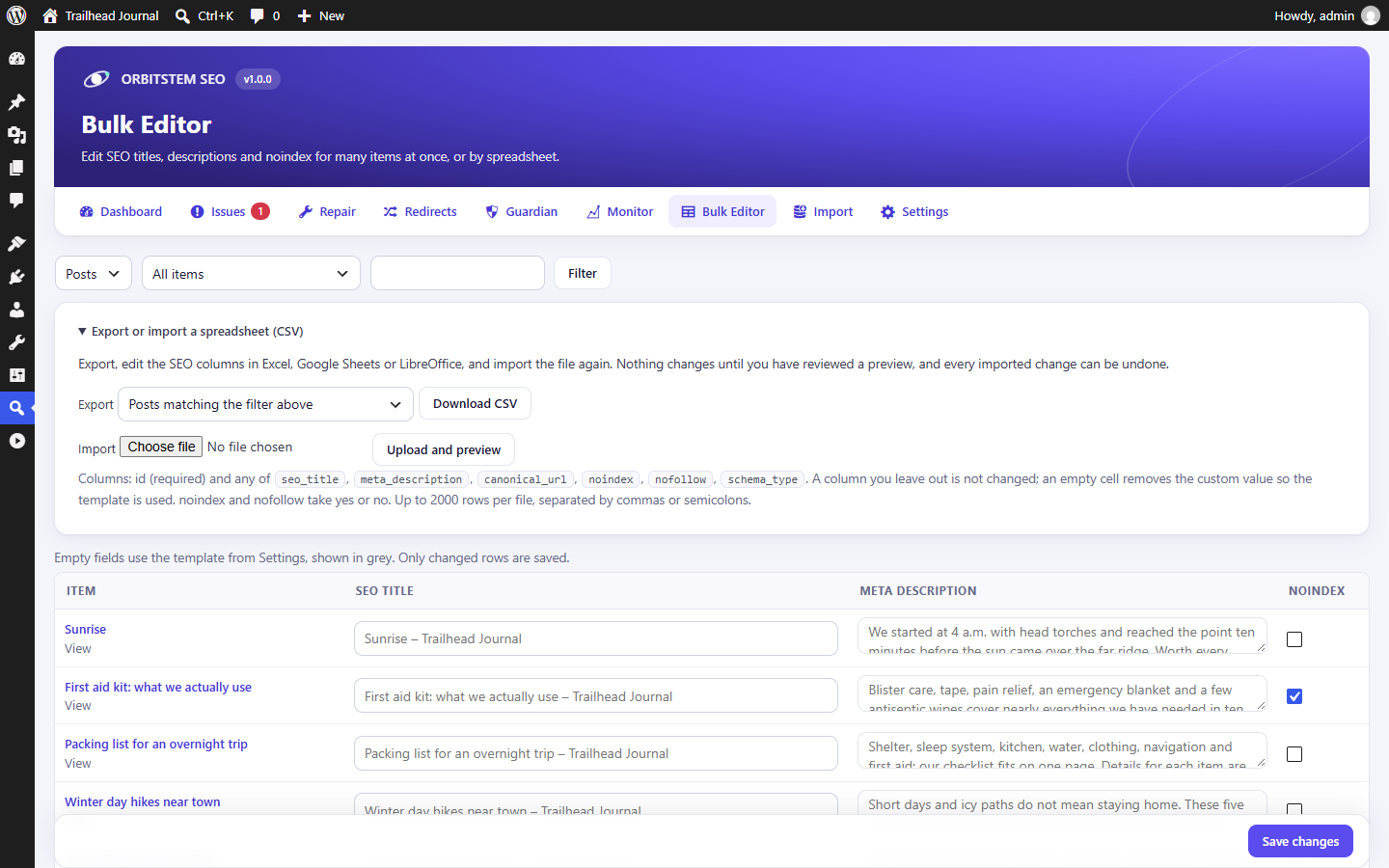Open the All items filter dropdown
This screenshot has height=868, width=1389.
tap(251, 274)
